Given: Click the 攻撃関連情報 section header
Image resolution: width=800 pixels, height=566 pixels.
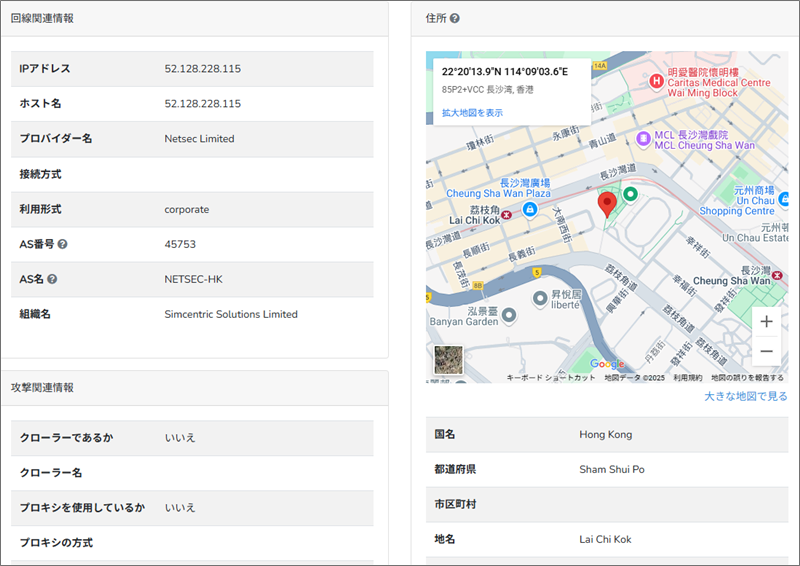Looking at the screenshot, I should point(42,388).
